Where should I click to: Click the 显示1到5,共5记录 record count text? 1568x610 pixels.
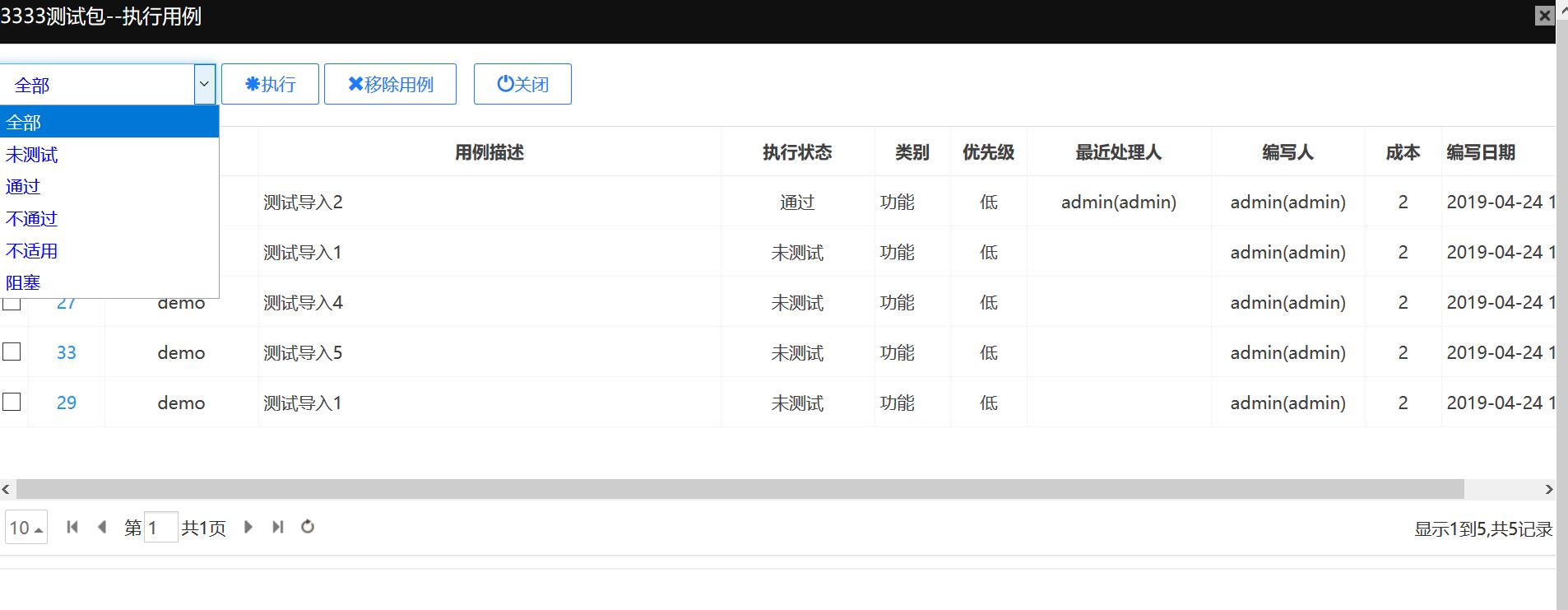tap(1483, 529)
